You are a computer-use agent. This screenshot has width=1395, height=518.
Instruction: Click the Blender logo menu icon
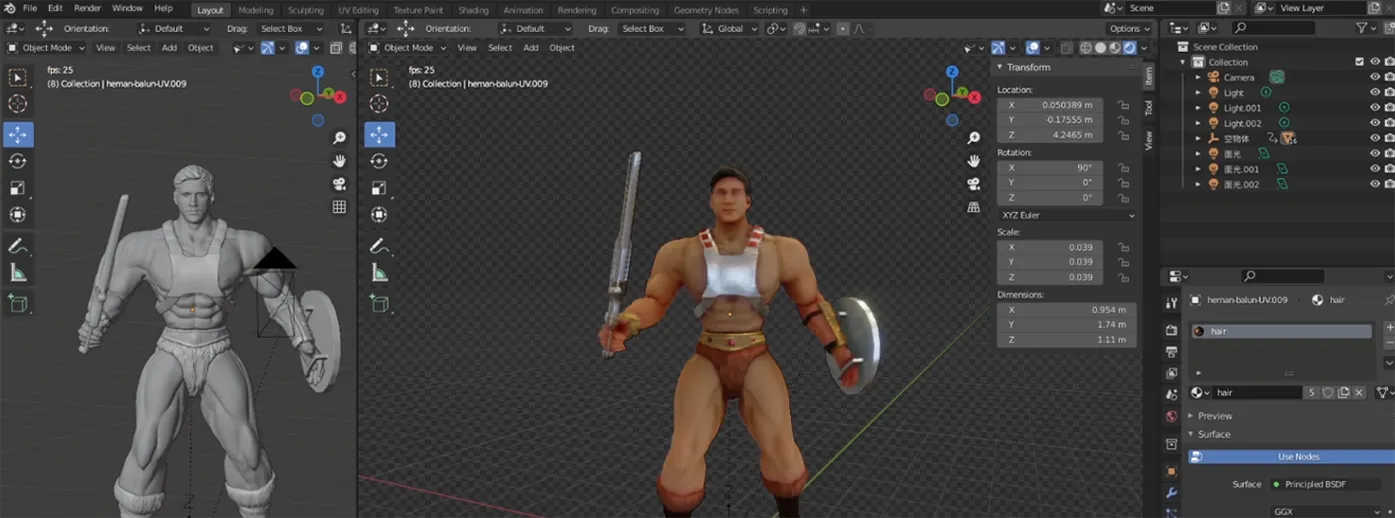tap(9, 8)
